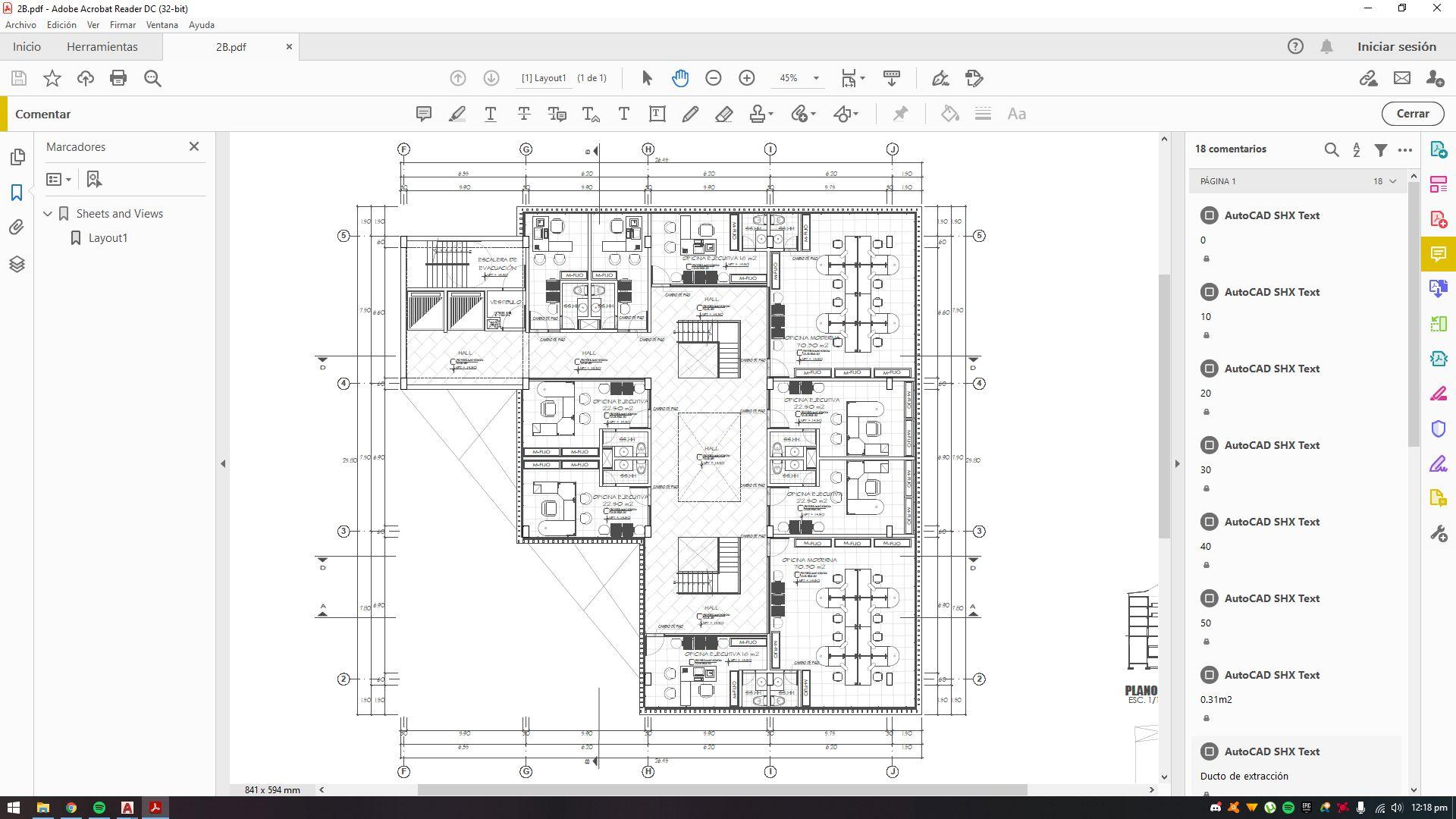This screenshot has height=819, width=1456.
Task: Select the highlight text tool
Action: pyautogui.click(x=457, y=114)
